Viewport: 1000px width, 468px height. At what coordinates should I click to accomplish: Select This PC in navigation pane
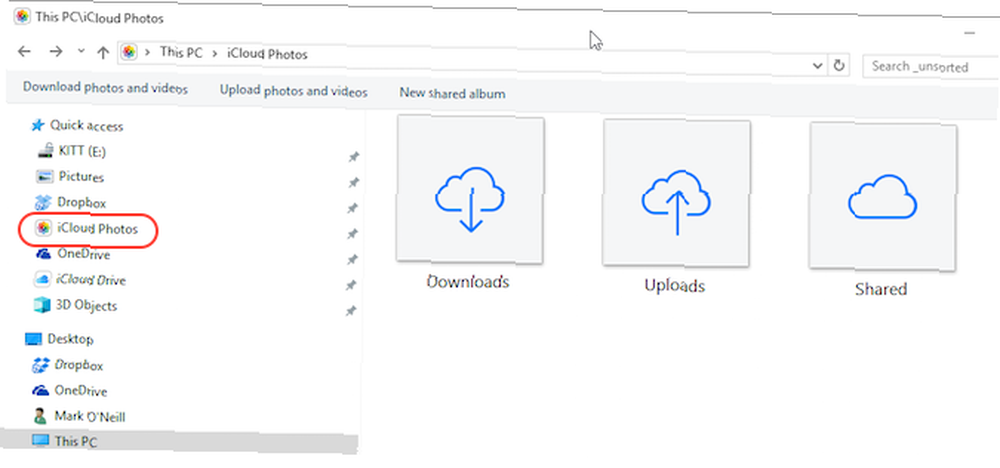click(75, 441)
